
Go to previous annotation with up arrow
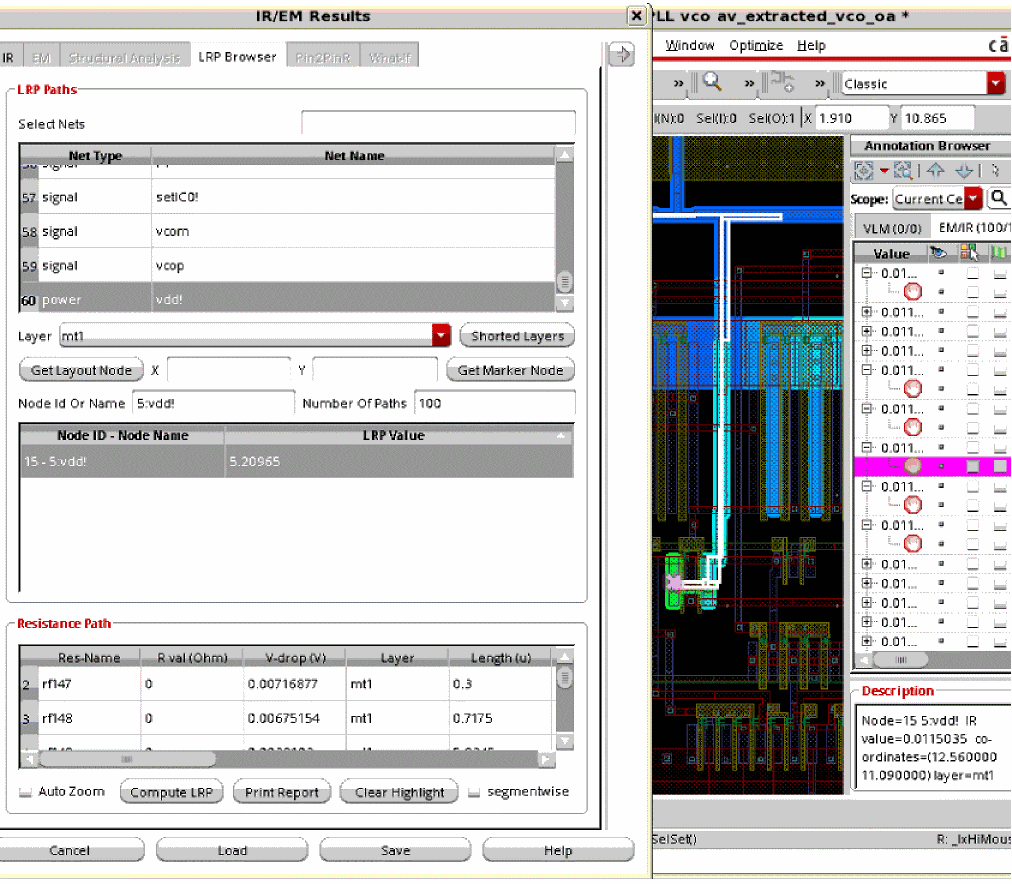pyautogui.click(x=935, y=171)
